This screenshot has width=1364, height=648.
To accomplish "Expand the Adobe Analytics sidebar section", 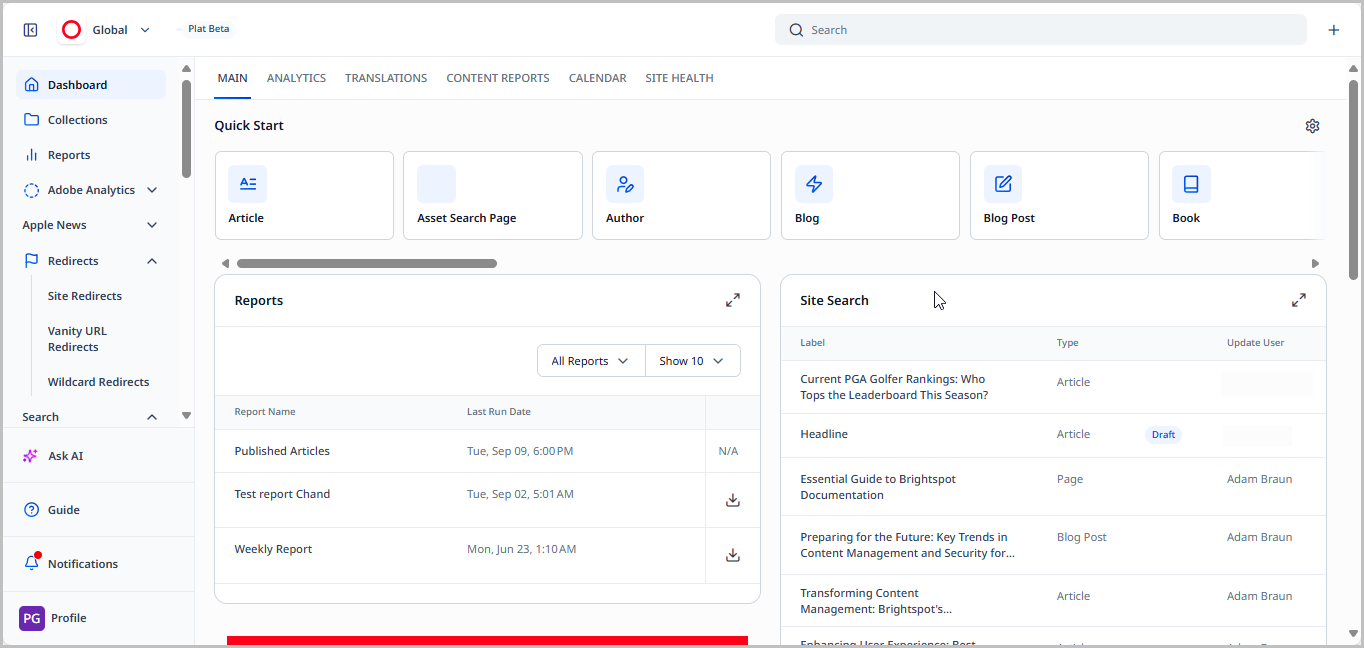I will click(152, 190).
